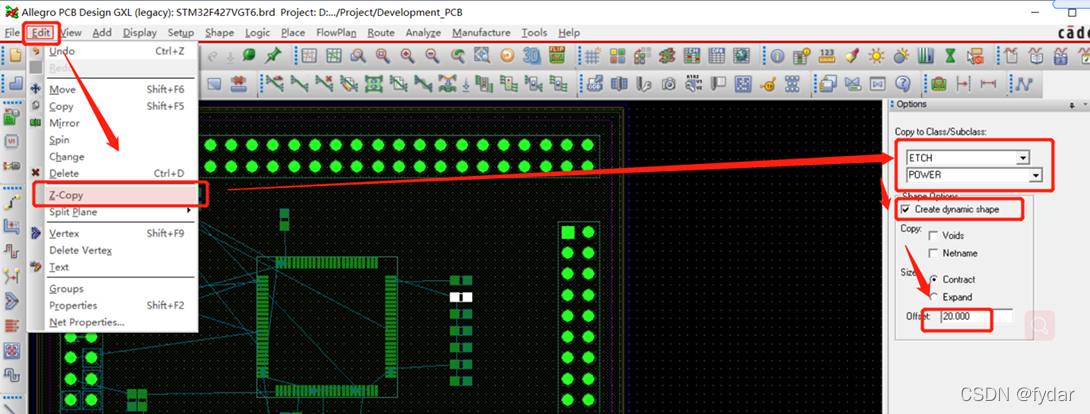This screenshot has width=1090, height=414.
Task: Click the camera snapshot icon
Action: coord(668,84)
